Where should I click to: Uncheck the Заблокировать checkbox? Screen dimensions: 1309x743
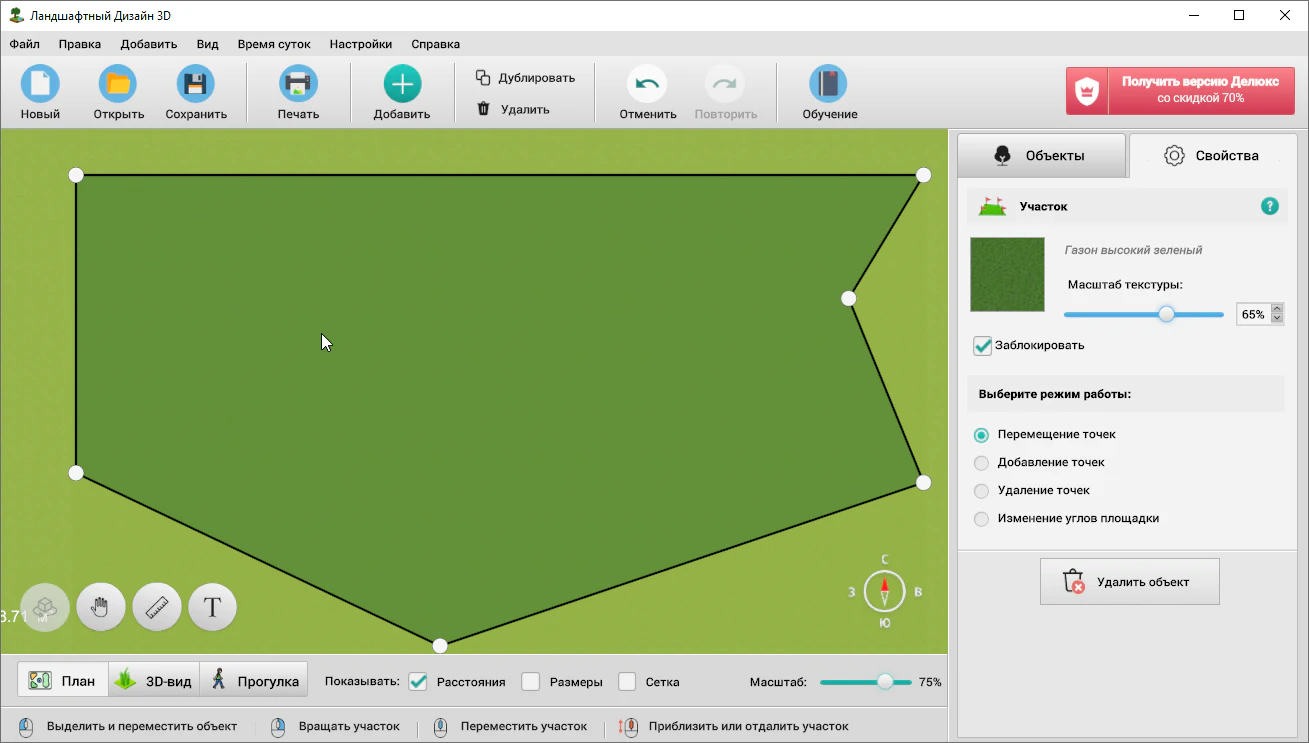click(x=982, y=346)
